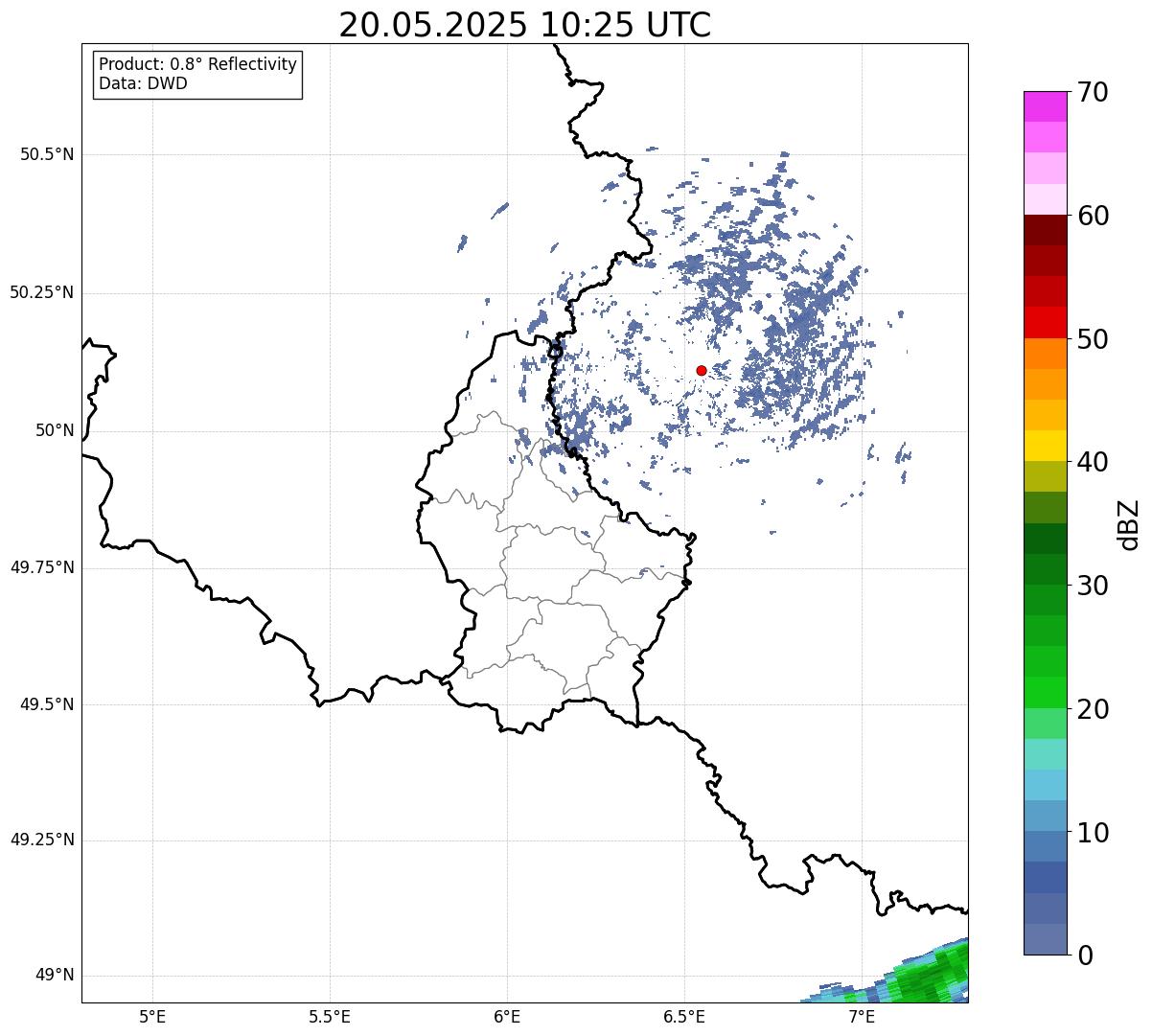This screenshot has width=1152, height=1036.
Task: Click the 6.5°E longitude label
Action: pyautogui.click(x=684, y=1017)
